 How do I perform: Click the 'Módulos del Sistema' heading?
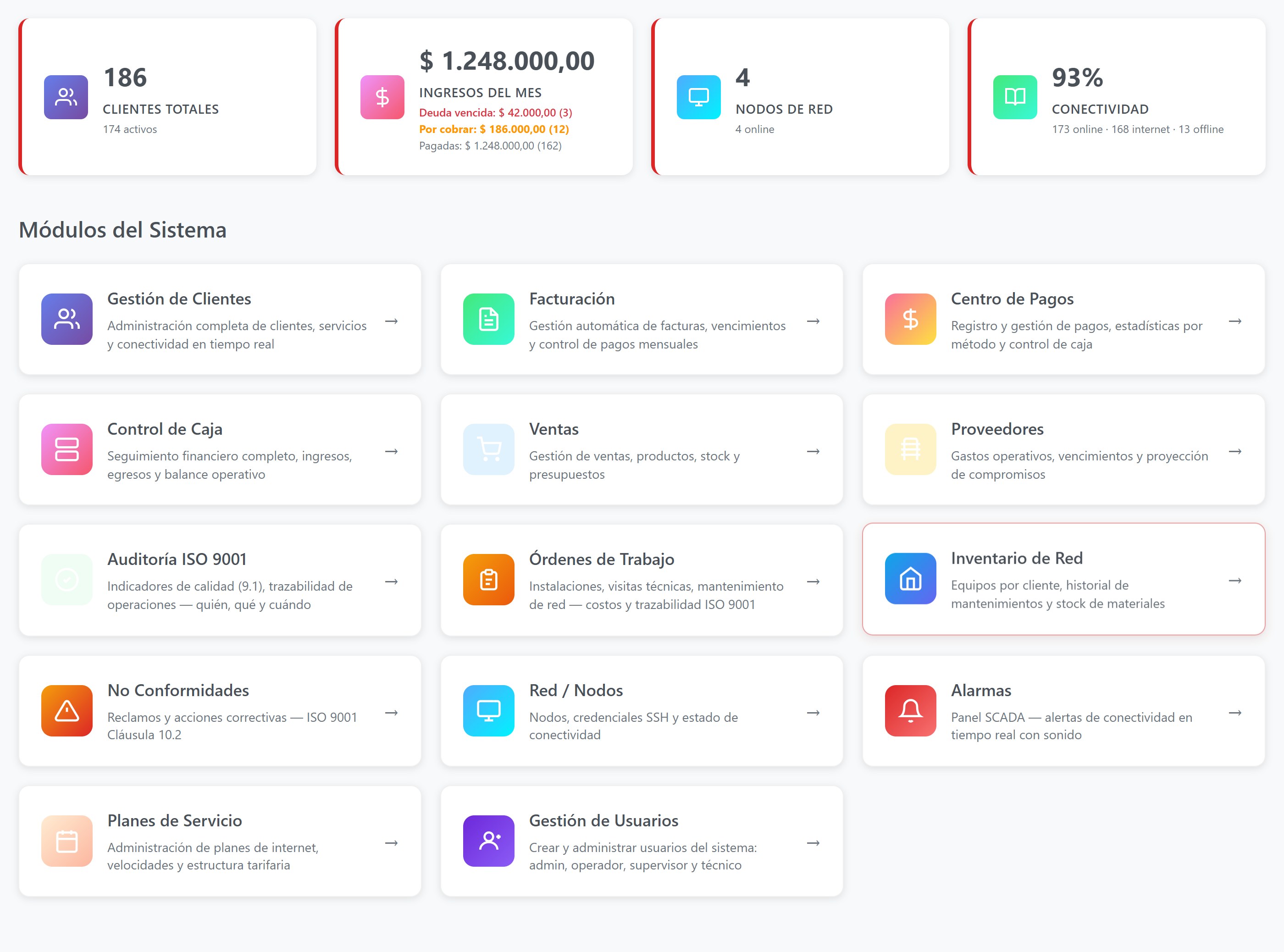(123, 230)
